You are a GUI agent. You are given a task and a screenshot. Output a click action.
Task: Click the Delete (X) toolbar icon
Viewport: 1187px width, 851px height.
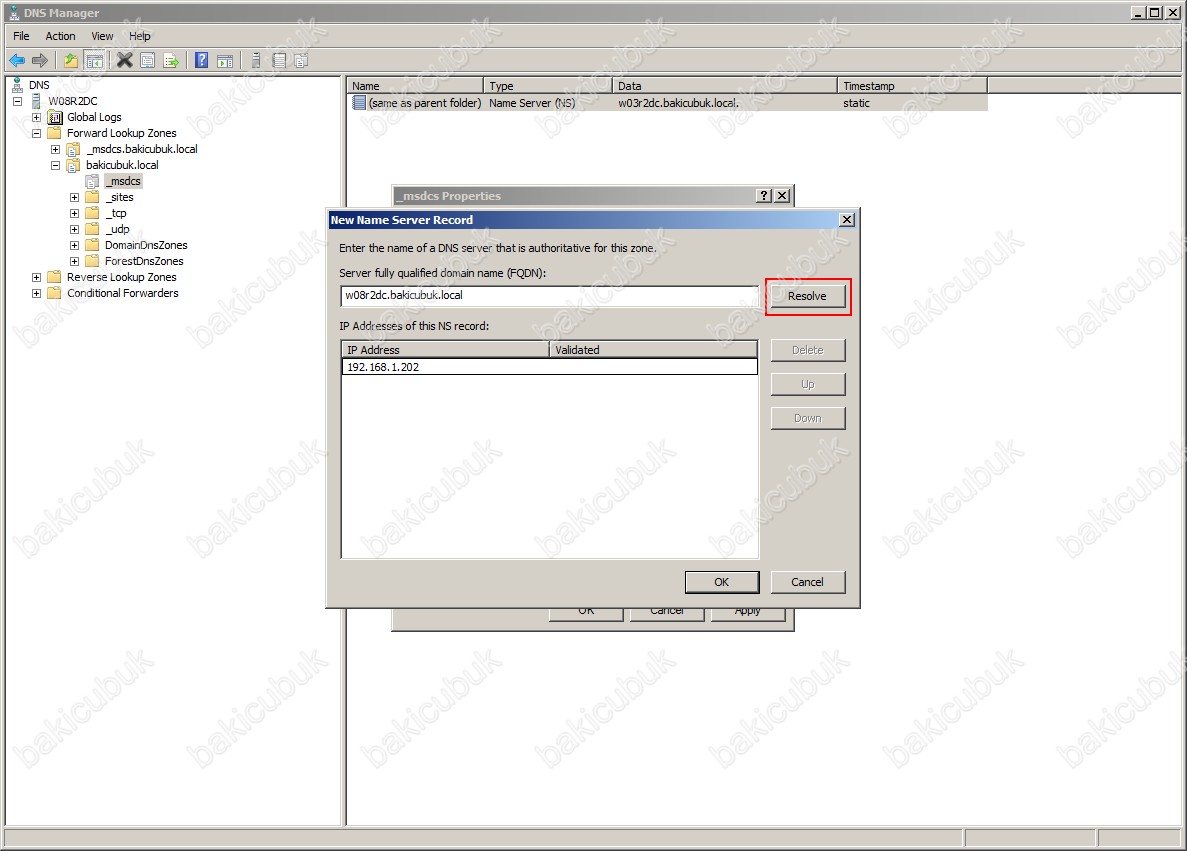pyautogui.click(x=124, y=61)
